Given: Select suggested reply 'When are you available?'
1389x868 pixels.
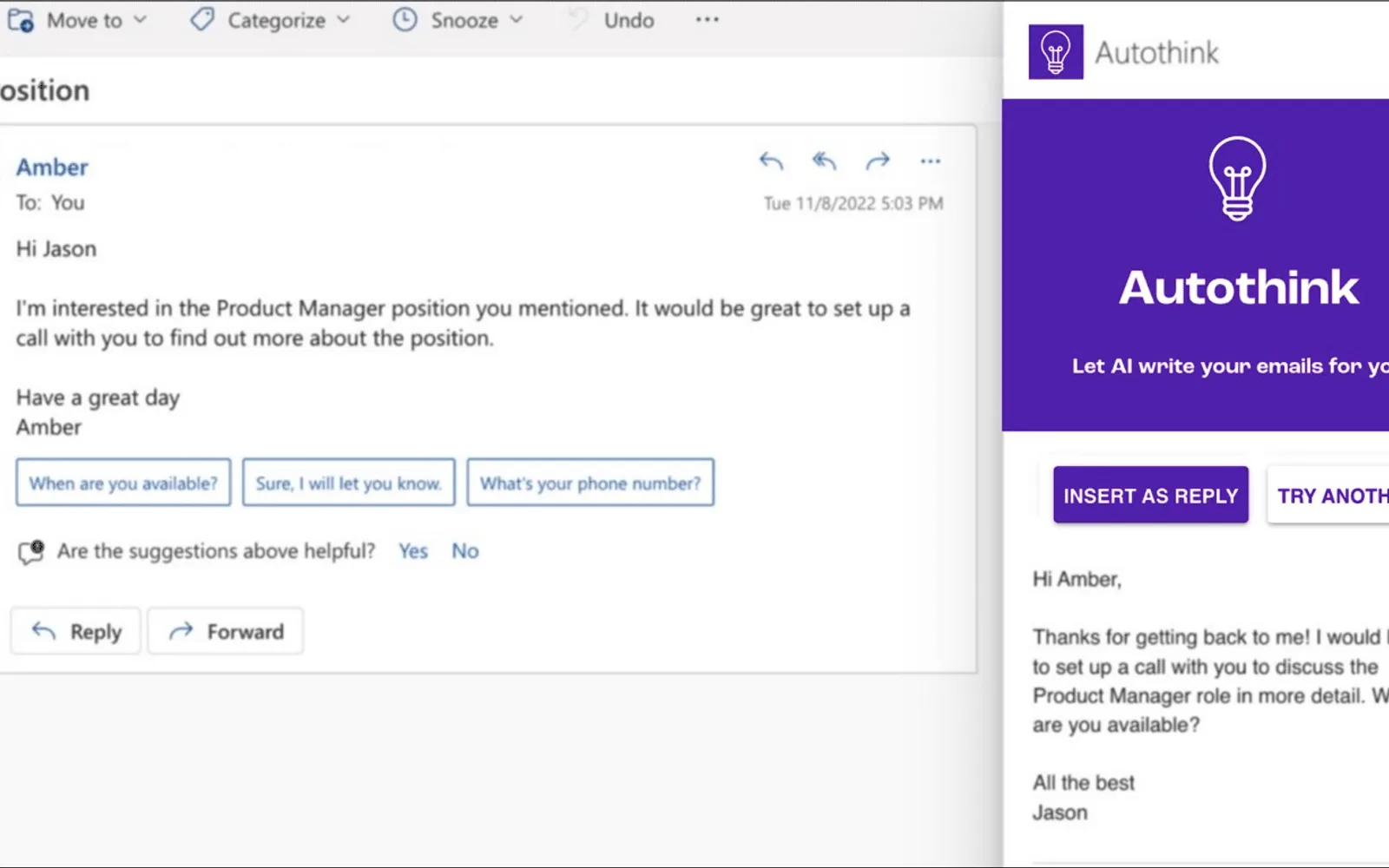Looking at the screenshot, I should 123,483.
